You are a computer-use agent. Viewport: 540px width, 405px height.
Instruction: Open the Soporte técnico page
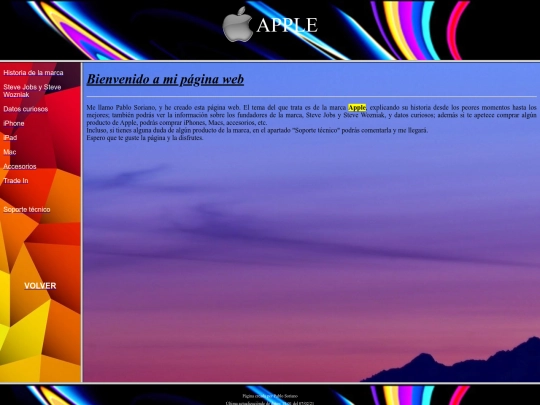tap(27, 209)
